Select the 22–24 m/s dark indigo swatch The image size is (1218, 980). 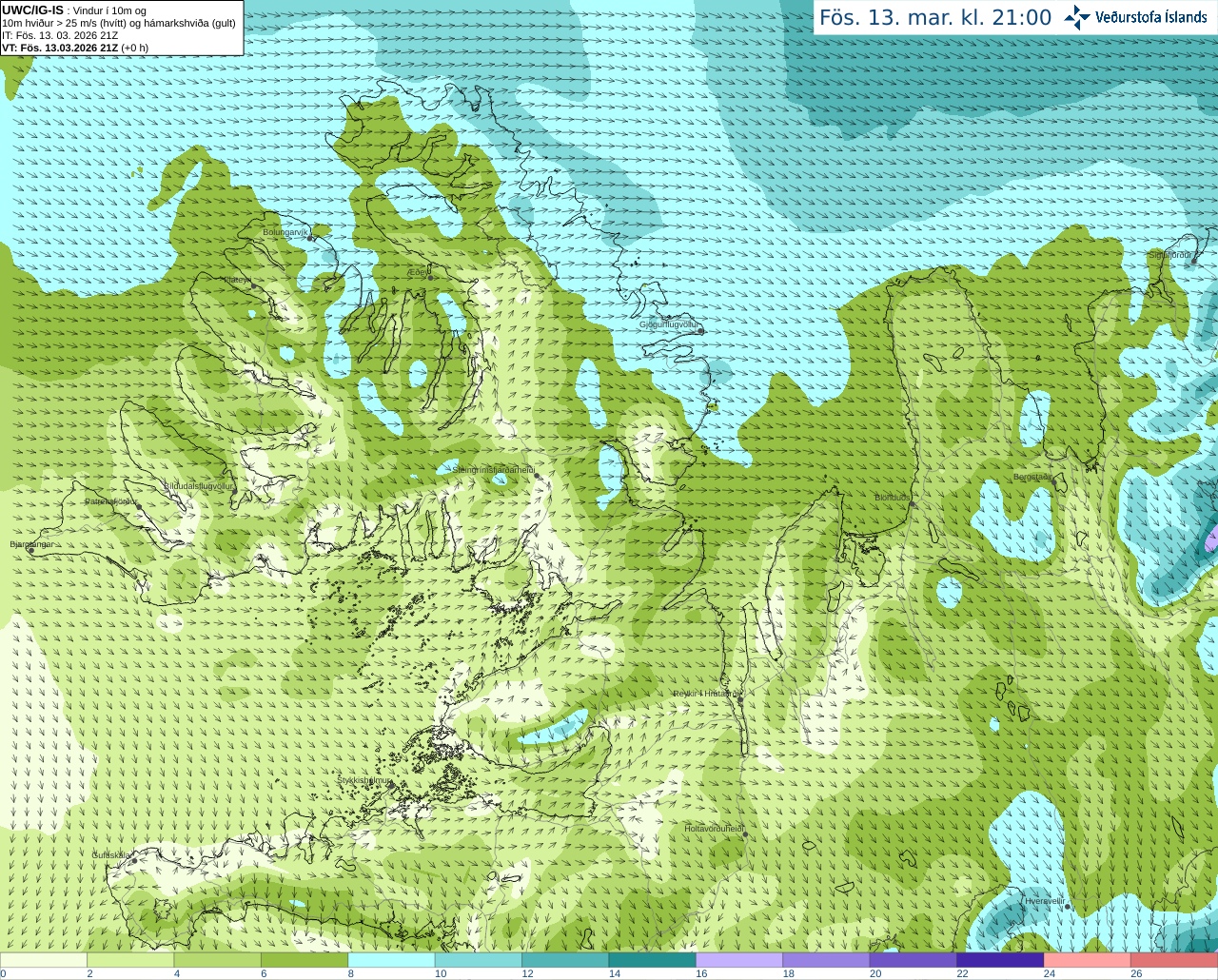[x=1000, y=960]
